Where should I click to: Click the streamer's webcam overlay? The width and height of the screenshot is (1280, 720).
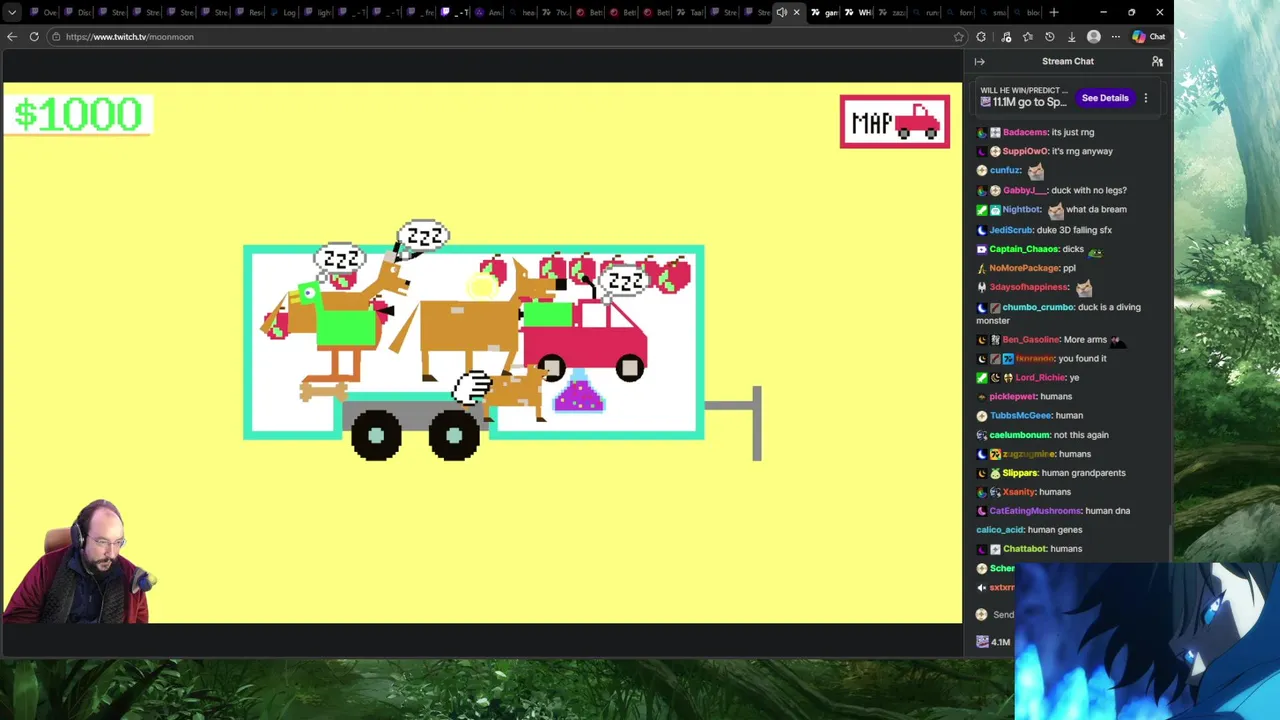(x=80, y=562)
